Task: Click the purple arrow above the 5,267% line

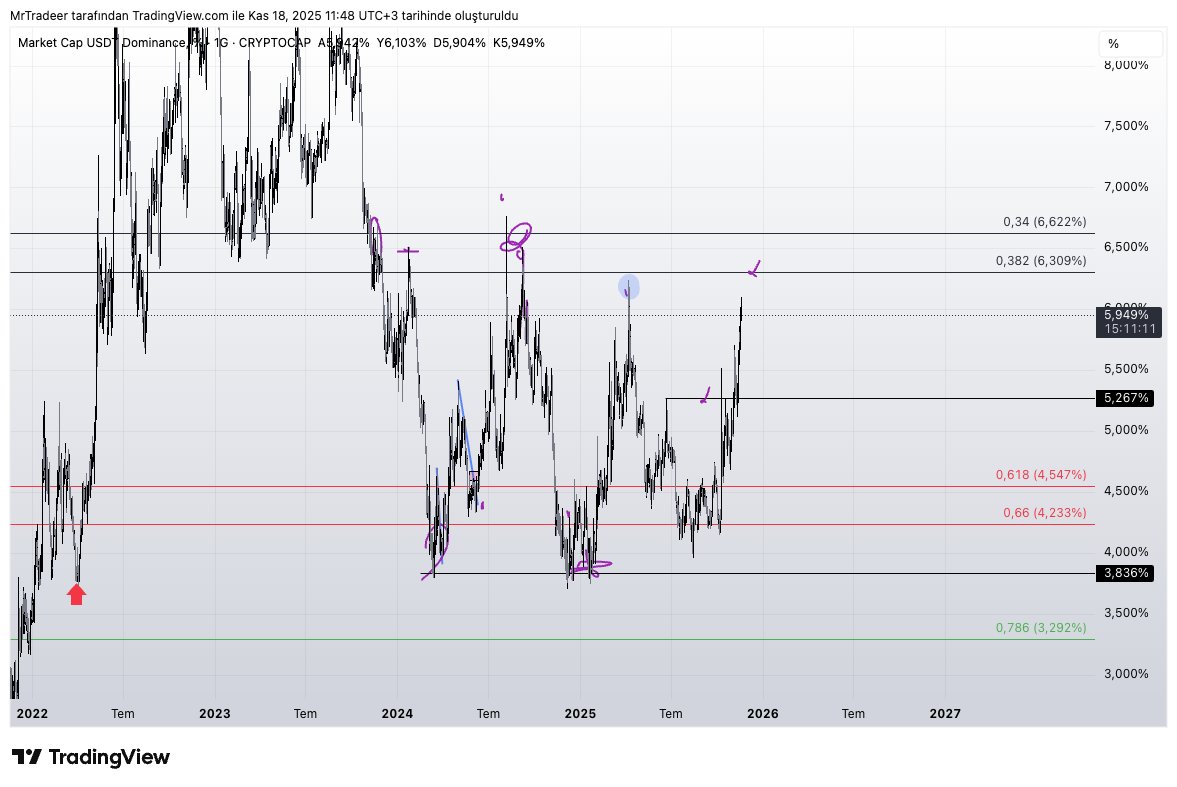Action: tap(706, 394)
